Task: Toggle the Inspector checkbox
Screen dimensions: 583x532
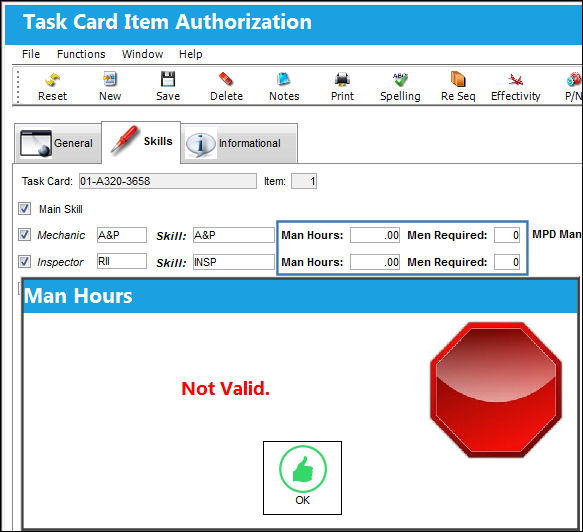Action: pos(25,262)
